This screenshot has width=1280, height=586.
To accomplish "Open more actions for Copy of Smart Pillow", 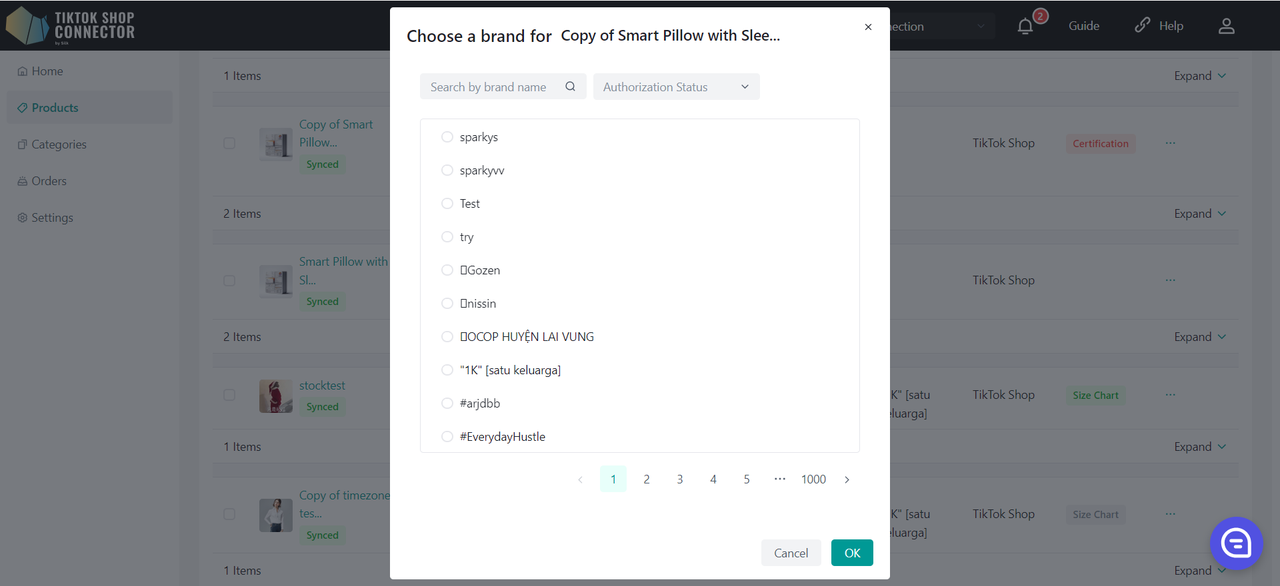I will tap(1170, 143).
